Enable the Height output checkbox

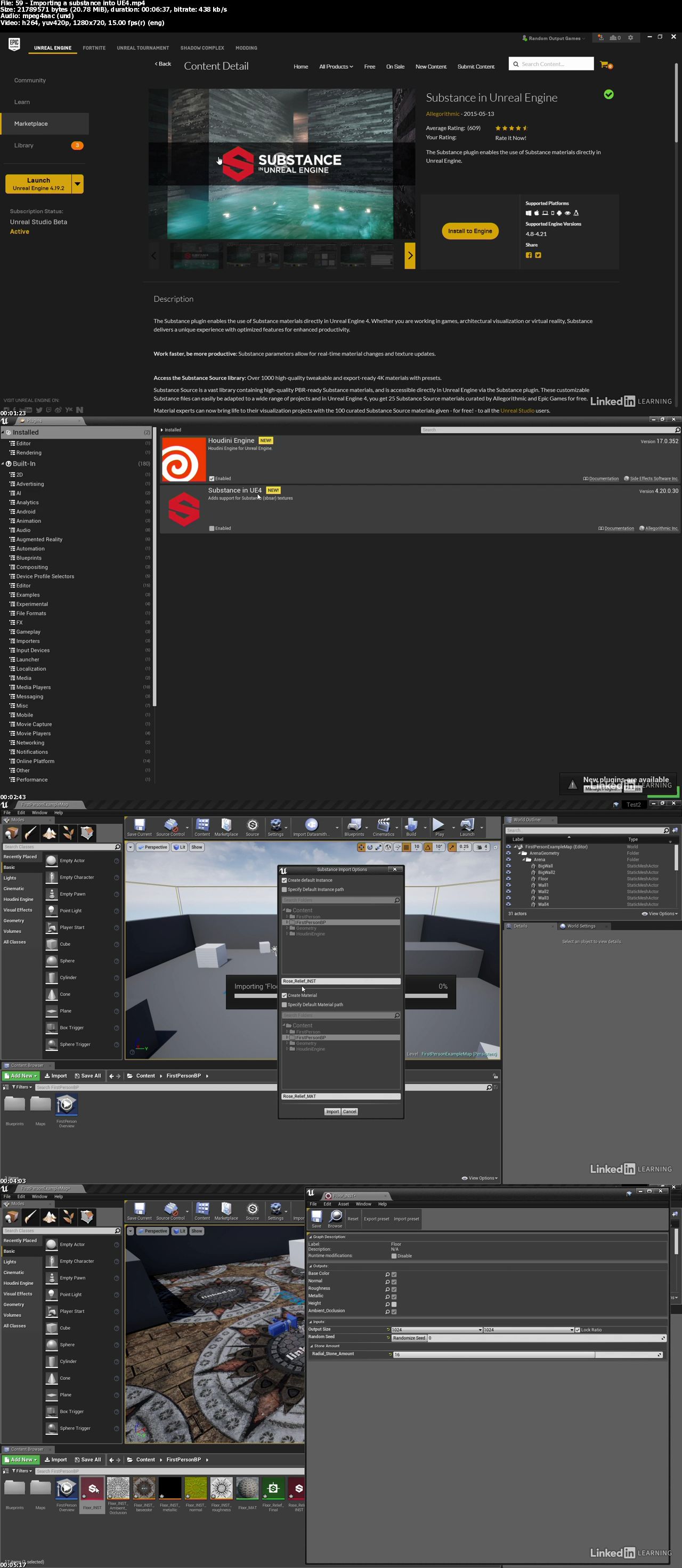coord(394,1304)
